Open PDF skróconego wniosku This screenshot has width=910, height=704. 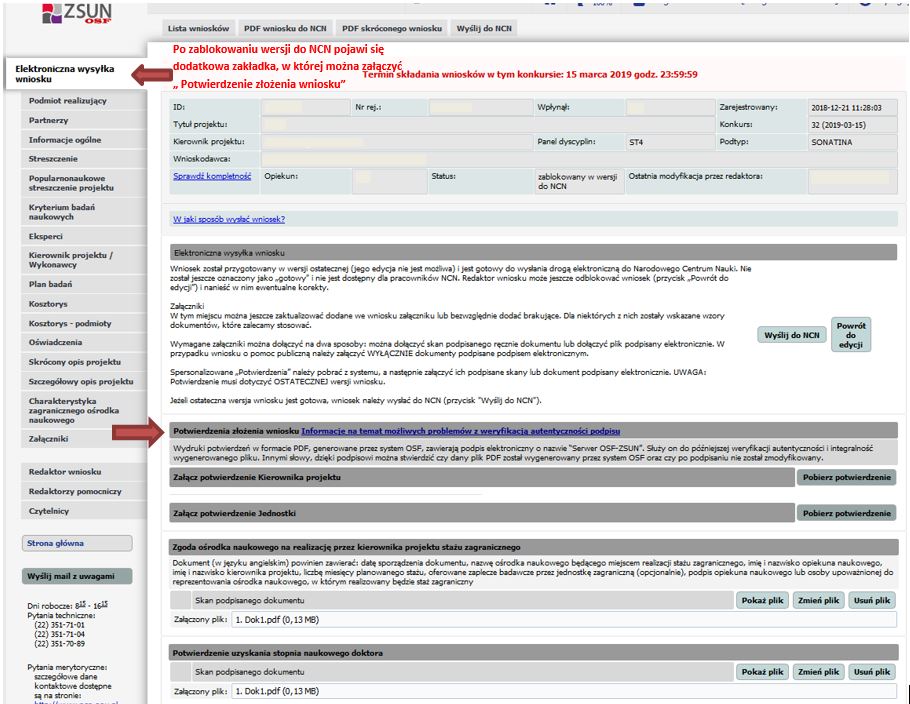point(392,28)
